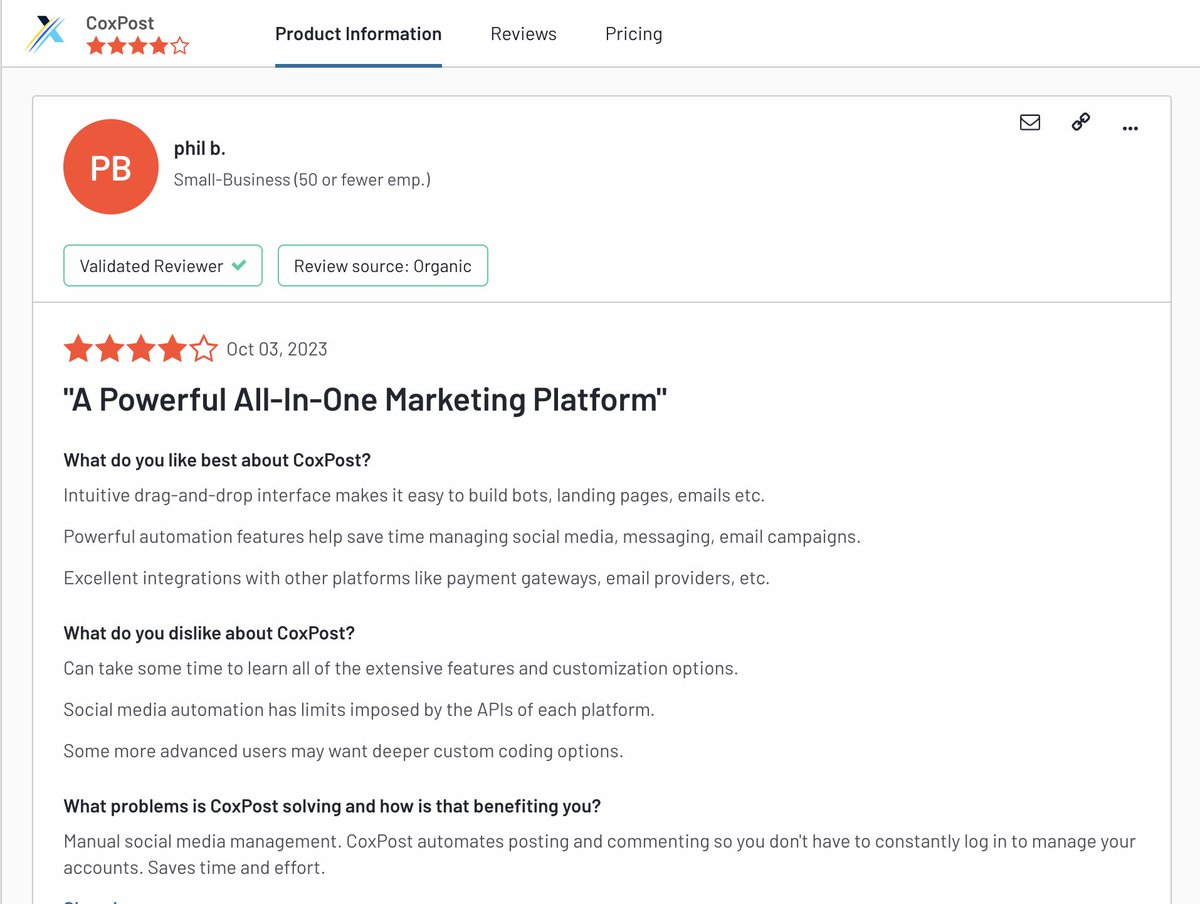Image resolution: width=1200 pixels, height=904 pixels.
Task: Click the header CoxPost star rating
Action: point(137,46)
